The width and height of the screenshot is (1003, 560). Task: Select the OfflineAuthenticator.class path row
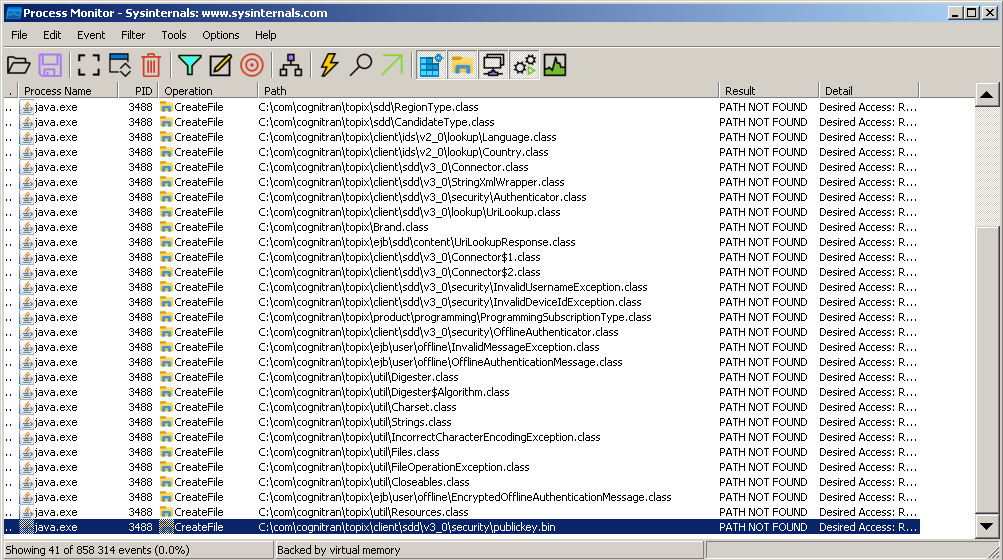tap(461, 332)
